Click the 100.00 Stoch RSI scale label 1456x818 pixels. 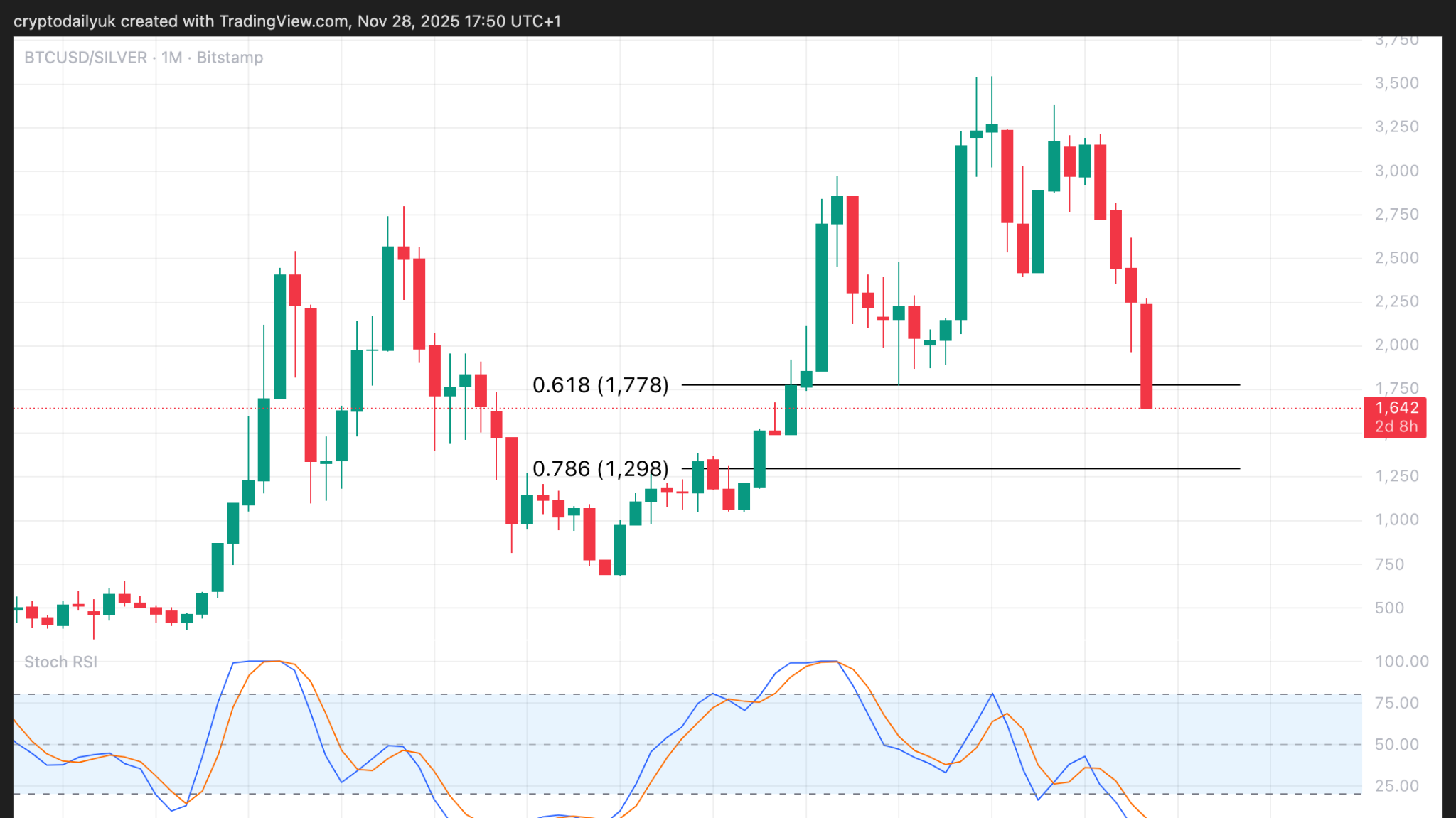[x=1401, y=661]
